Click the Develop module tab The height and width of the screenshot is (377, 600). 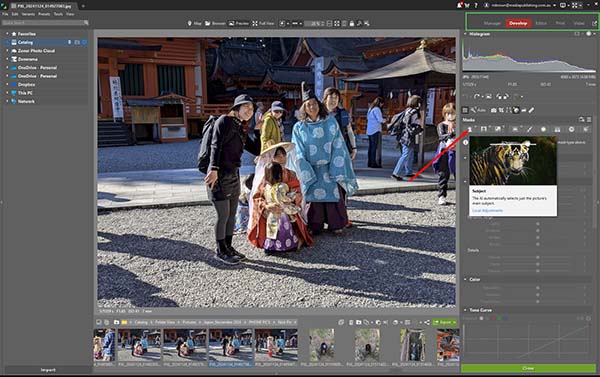pyautogui.click(x=518, y=23)
